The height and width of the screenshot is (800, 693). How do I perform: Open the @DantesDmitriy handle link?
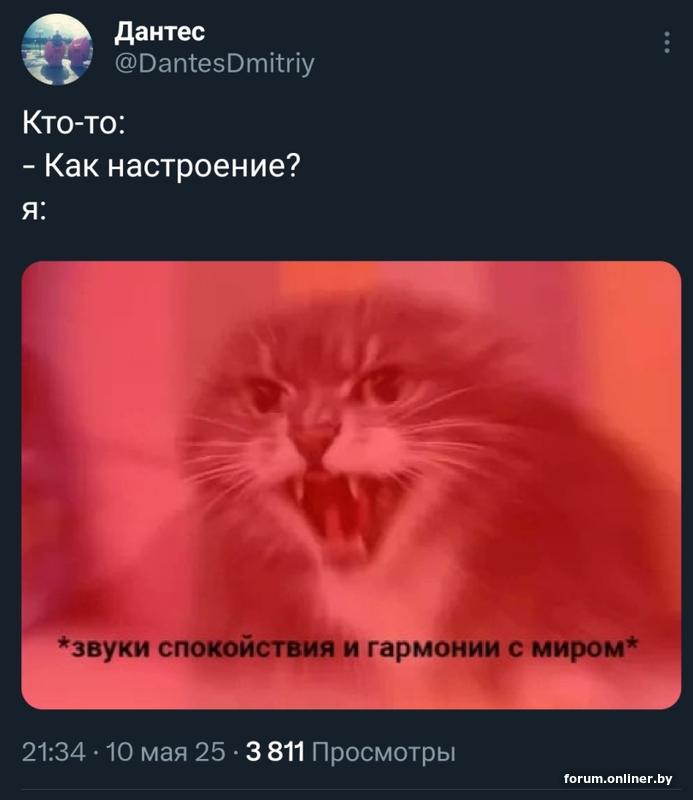click(x=215, y=64)
